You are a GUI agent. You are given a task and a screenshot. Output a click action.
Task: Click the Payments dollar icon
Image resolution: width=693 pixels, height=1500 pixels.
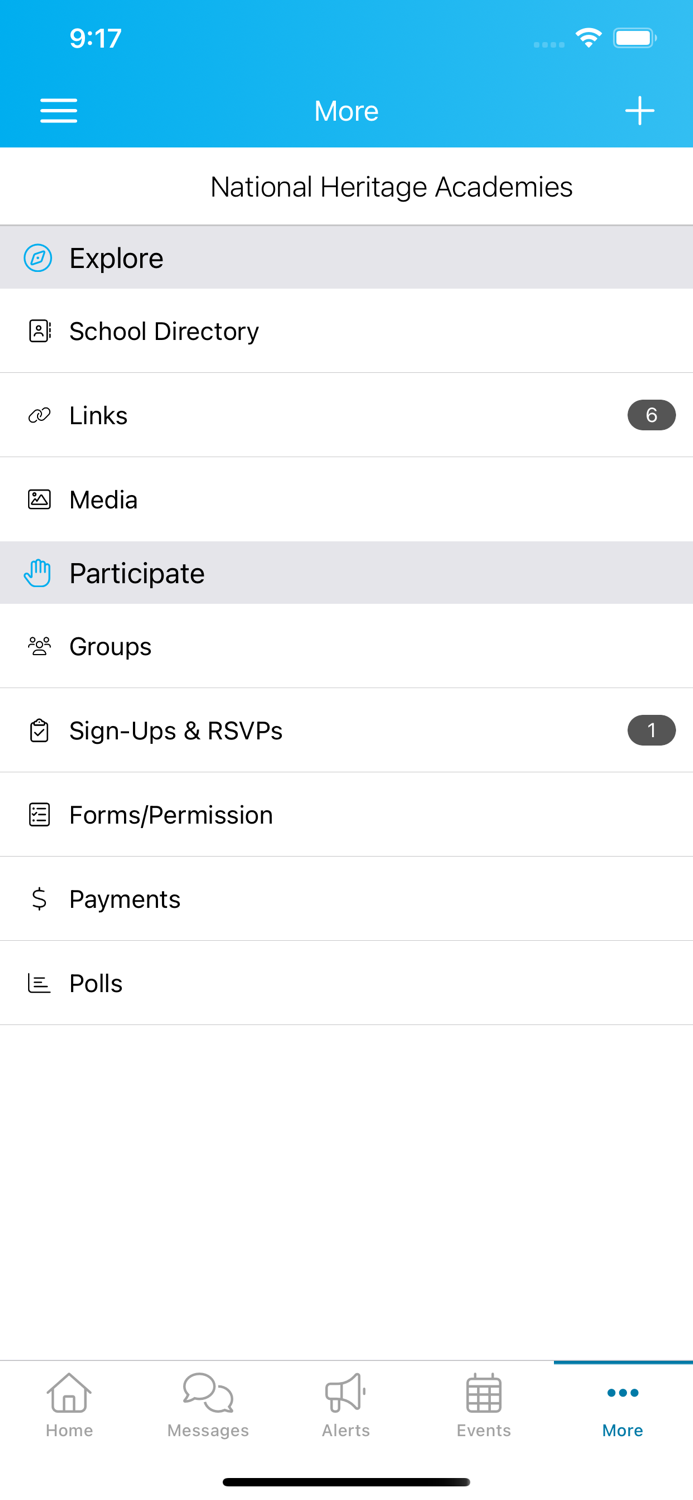pyautogui.click(x=39, y=899)
